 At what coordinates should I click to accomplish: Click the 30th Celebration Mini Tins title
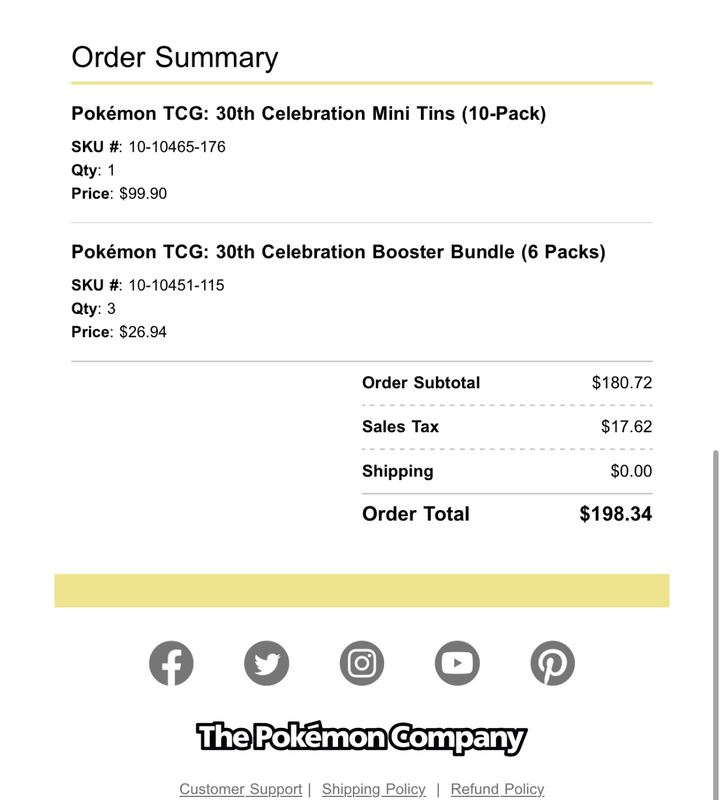[x=309, y=113]
